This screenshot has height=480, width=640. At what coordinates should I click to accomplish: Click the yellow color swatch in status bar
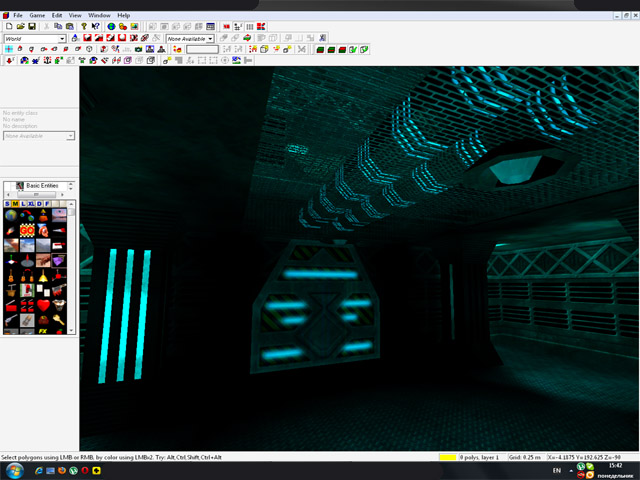pyautogui.click(x=447, y=457)
